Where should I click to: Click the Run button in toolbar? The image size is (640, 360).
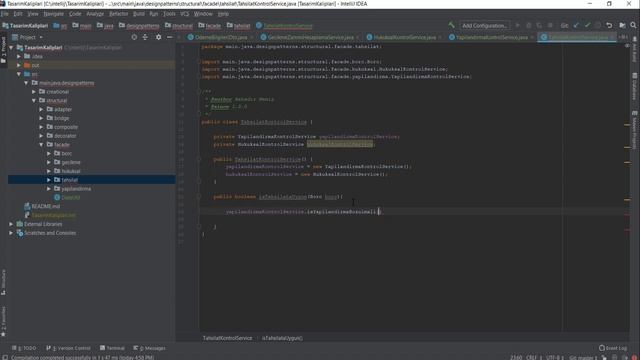[x=518, y=25]
